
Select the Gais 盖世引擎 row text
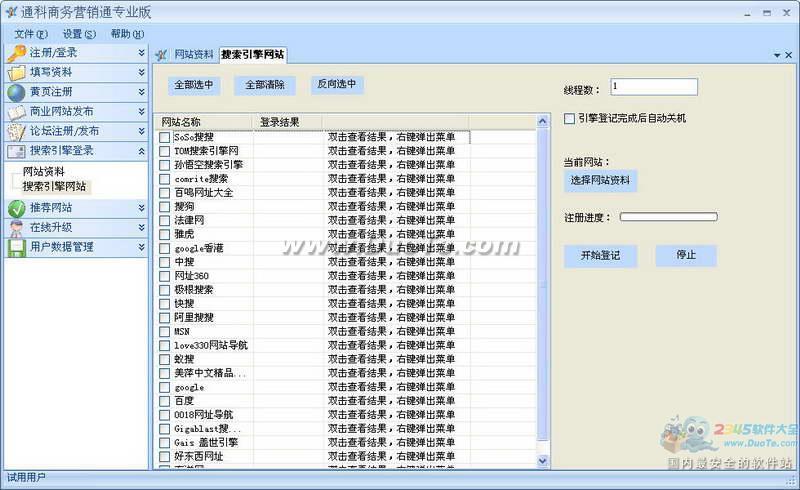pyautogui.click(x=206, y=443)
